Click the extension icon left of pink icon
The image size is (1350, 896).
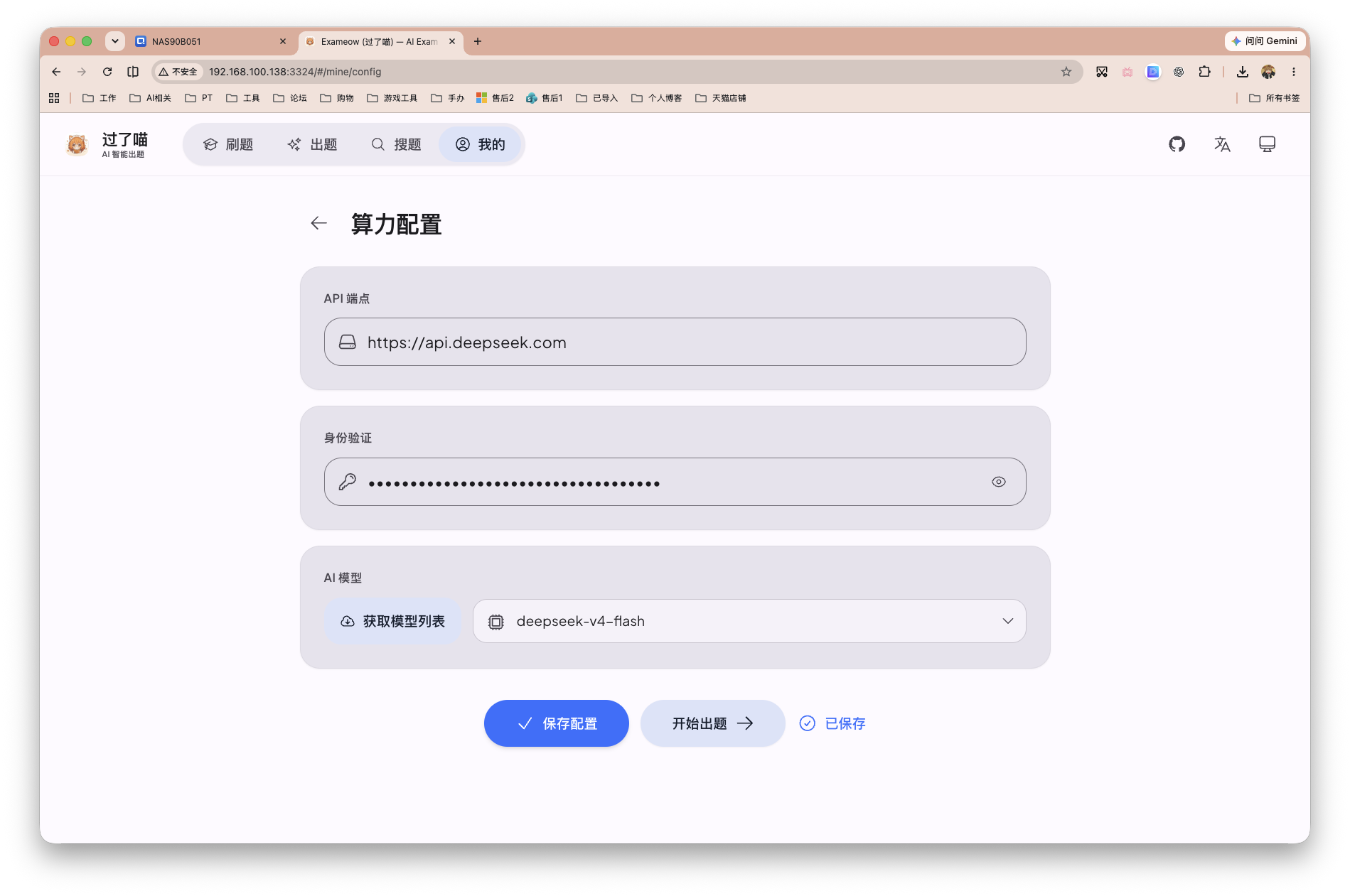point(1102,72)
